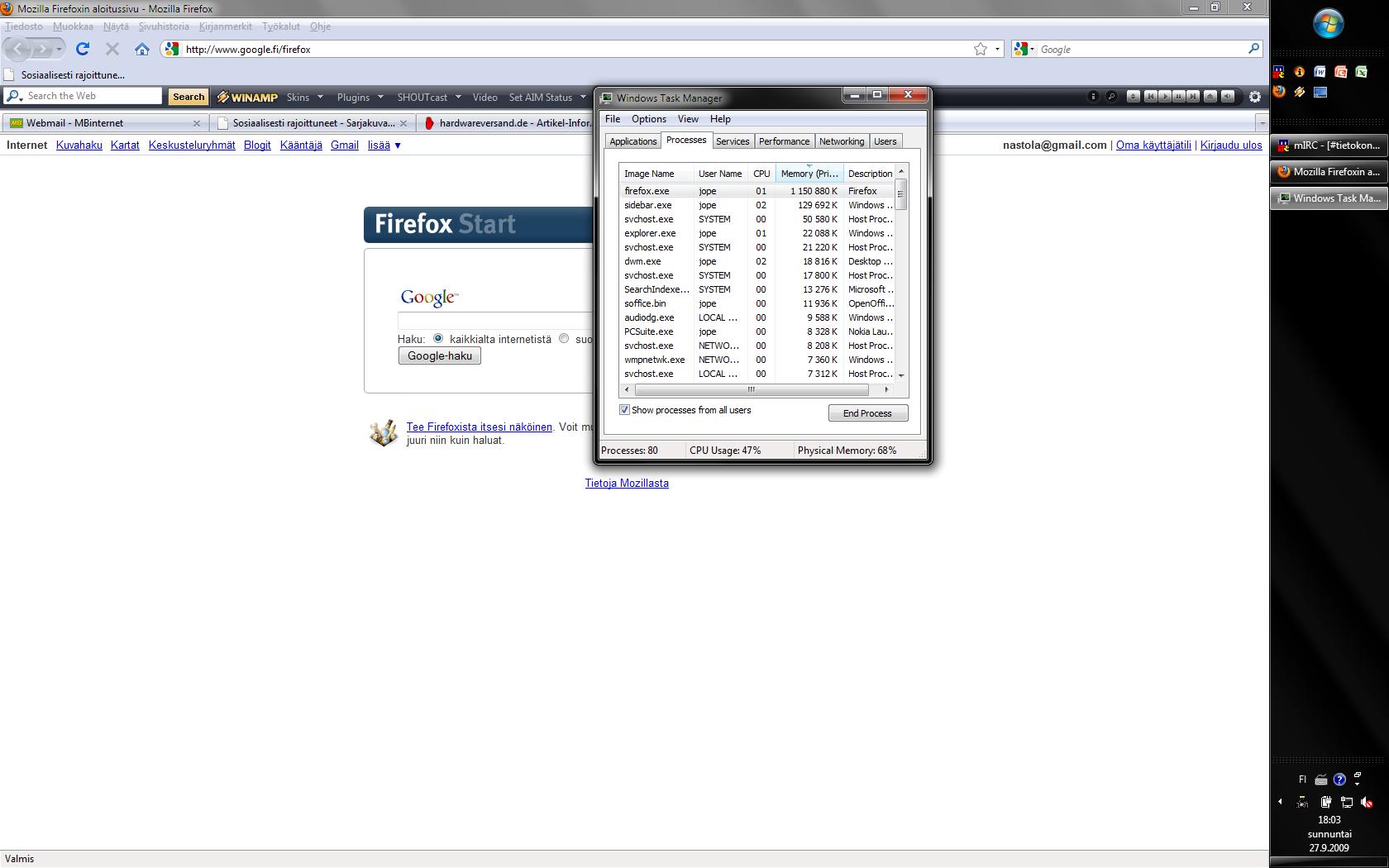Open the bookmark star dropdown arrow

pos(997,50)
